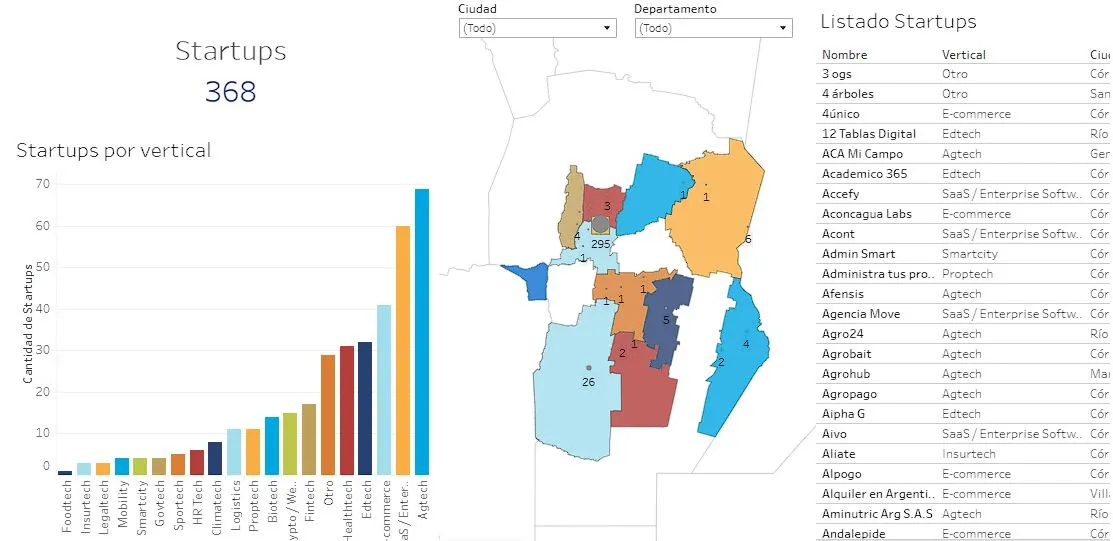Screen dimensions: 1113x541
Task: Click the Vertical column header
Action: (963, 55)
